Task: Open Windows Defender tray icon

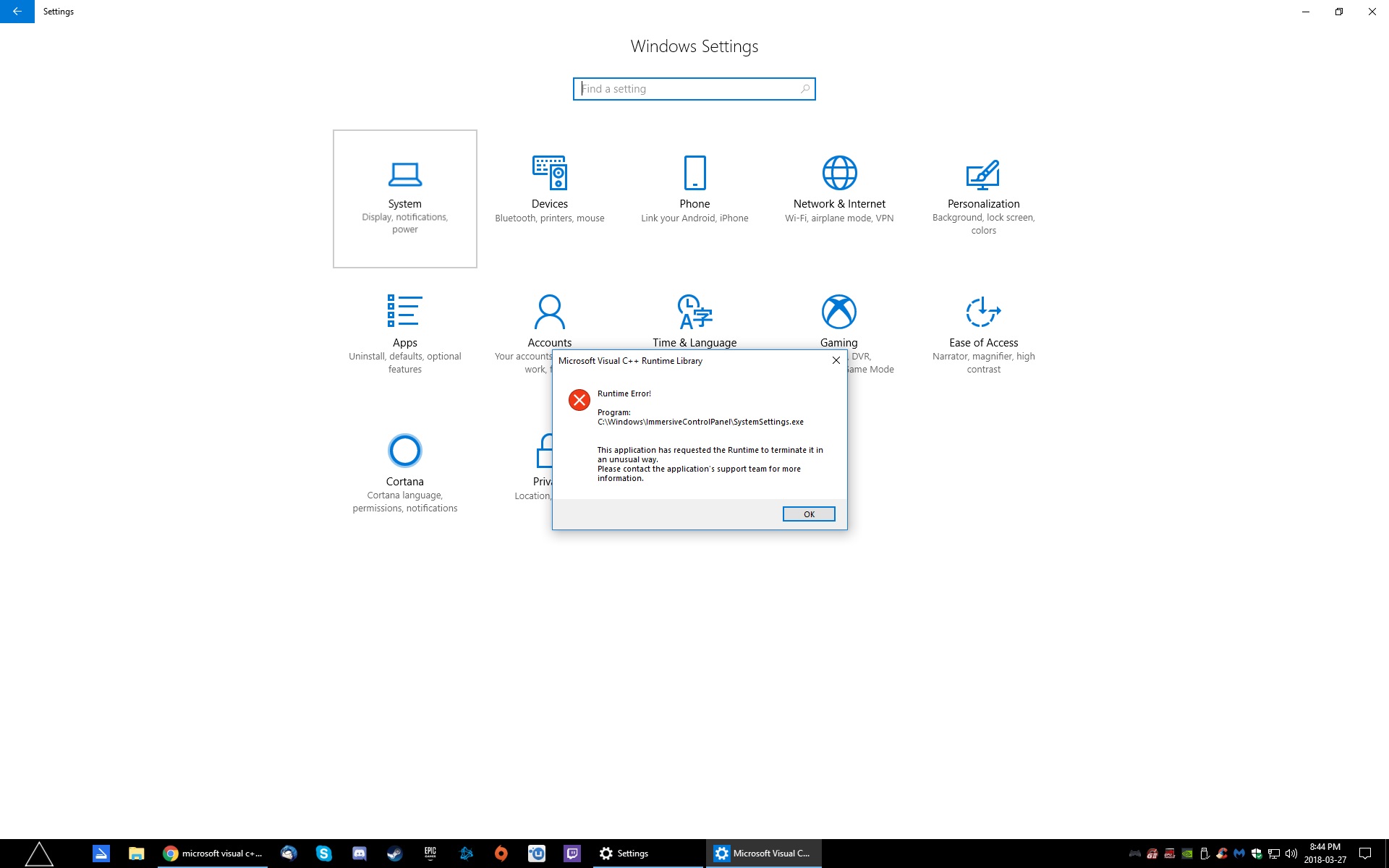Action: point(1257,854)
